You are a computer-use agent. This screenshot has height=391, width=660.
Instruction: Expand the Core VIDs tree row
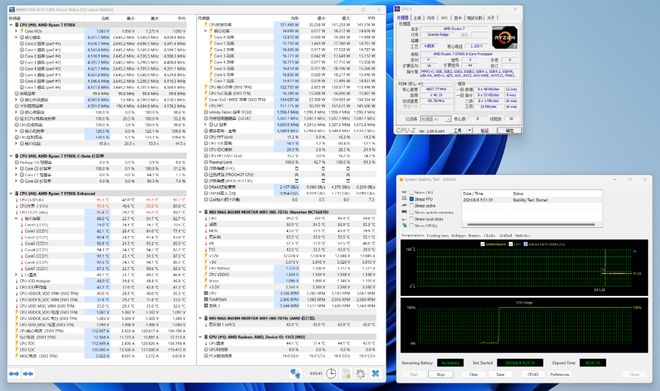pos(16,31)
